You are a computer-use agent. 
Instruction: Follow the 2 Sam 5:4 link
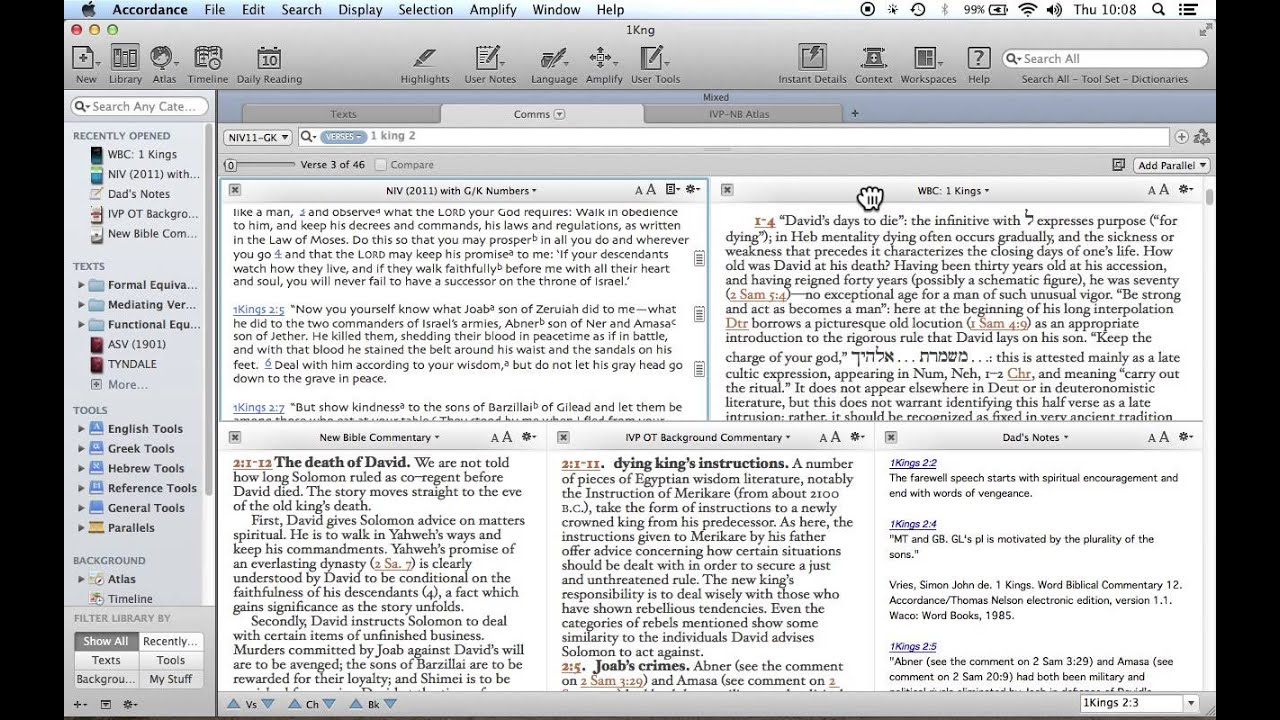pyautogui.click(x=759, y=295)
